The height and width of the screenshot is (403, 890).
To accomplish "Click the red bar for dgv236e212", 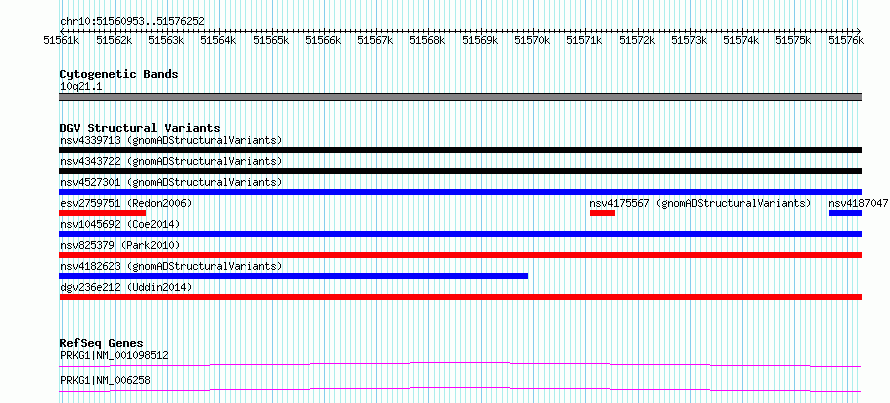I will [x=460, y=297].
